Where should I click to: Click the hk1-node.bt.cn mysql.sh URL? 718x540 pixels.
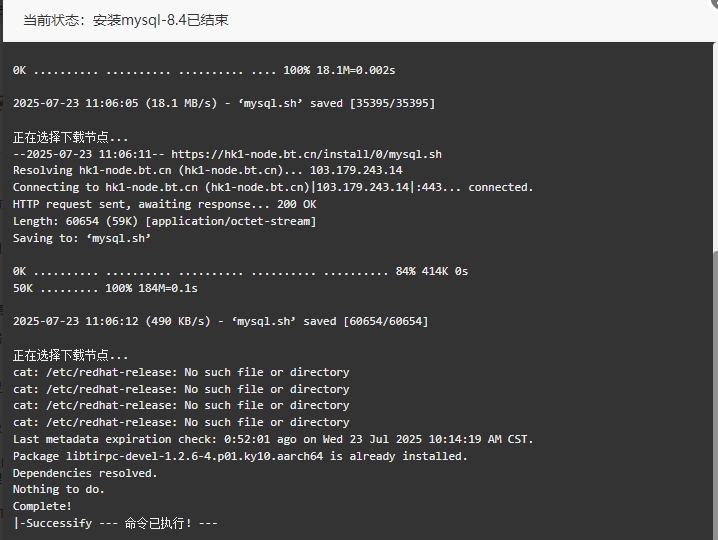click(306, 154)
